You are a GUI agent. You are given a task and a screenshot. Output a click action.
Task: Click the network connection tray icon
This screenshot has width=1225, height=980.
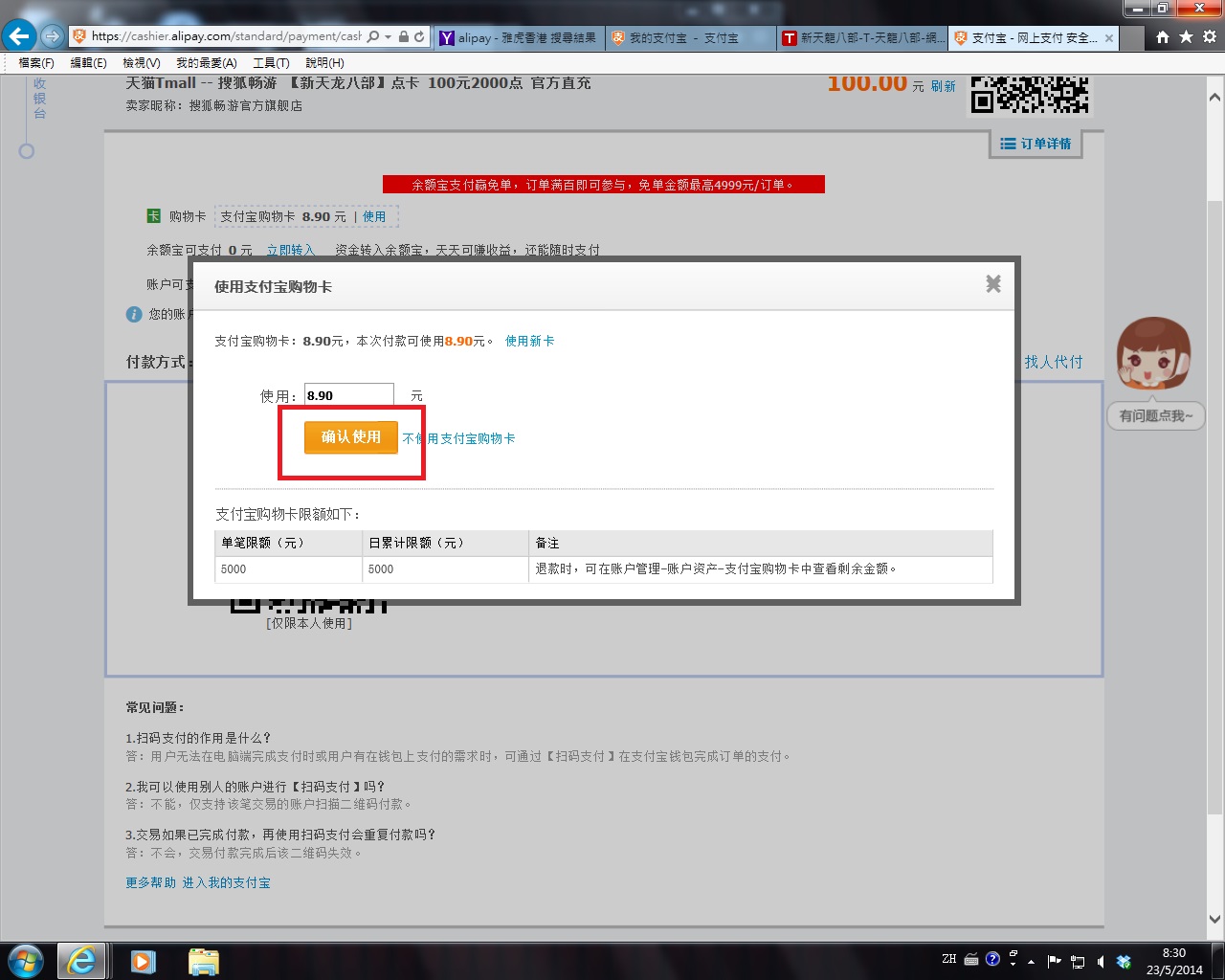tap(1078, 961)
